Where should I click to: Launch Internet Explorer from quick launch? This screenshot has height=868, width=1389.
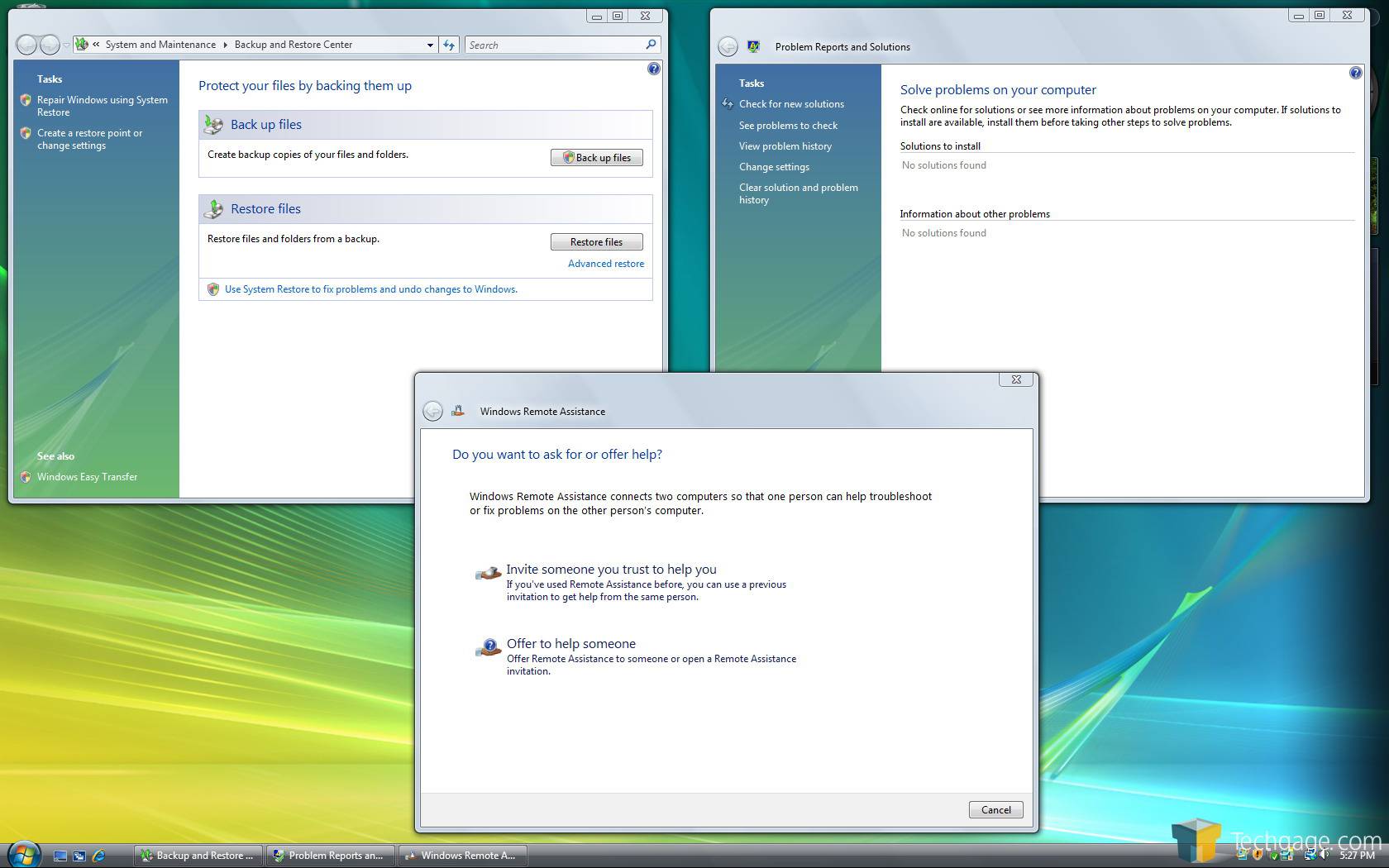click(98, 856)
